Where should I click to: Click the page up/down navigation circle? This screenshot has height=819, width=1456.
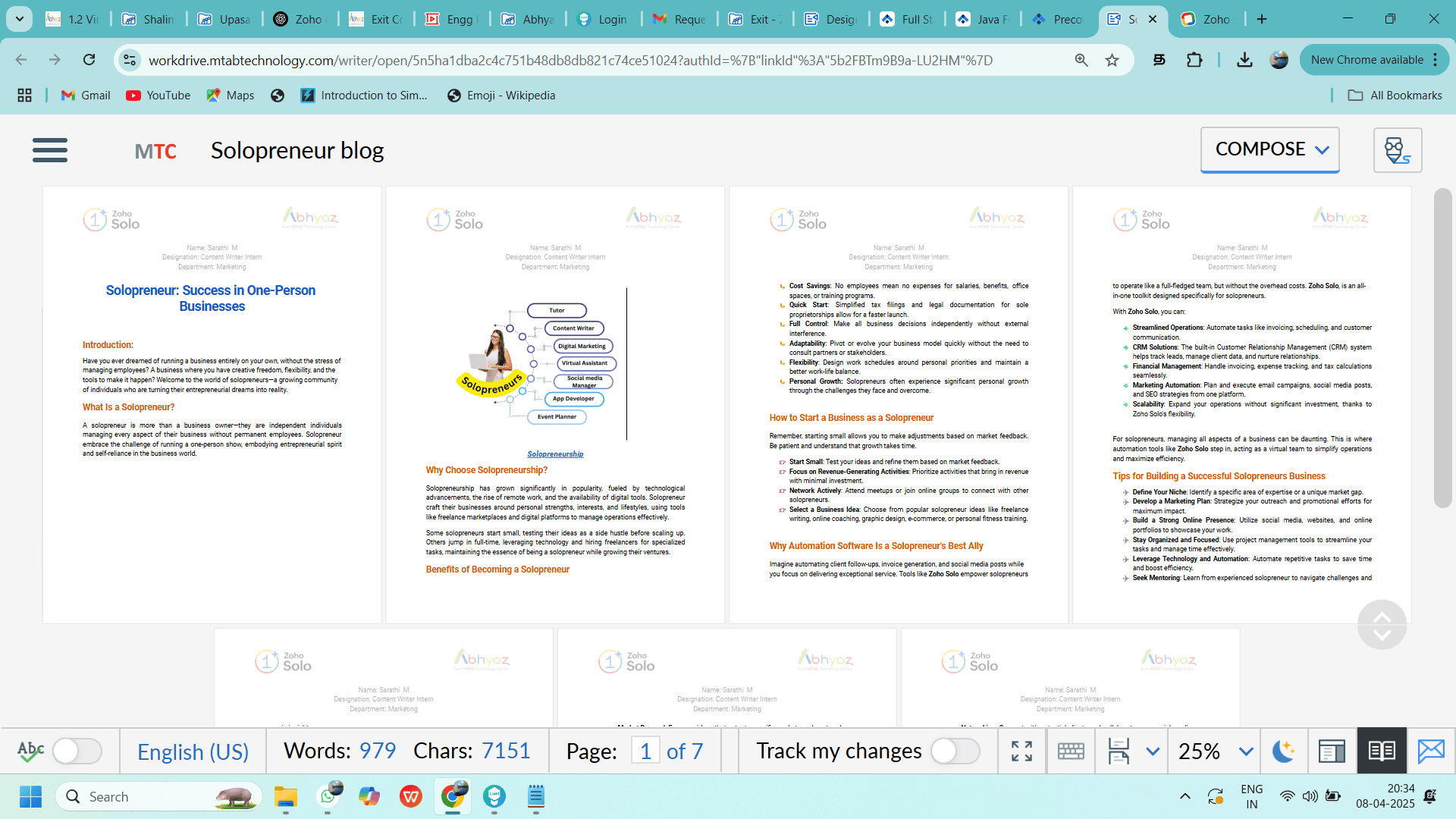(x=1382, y=624)
